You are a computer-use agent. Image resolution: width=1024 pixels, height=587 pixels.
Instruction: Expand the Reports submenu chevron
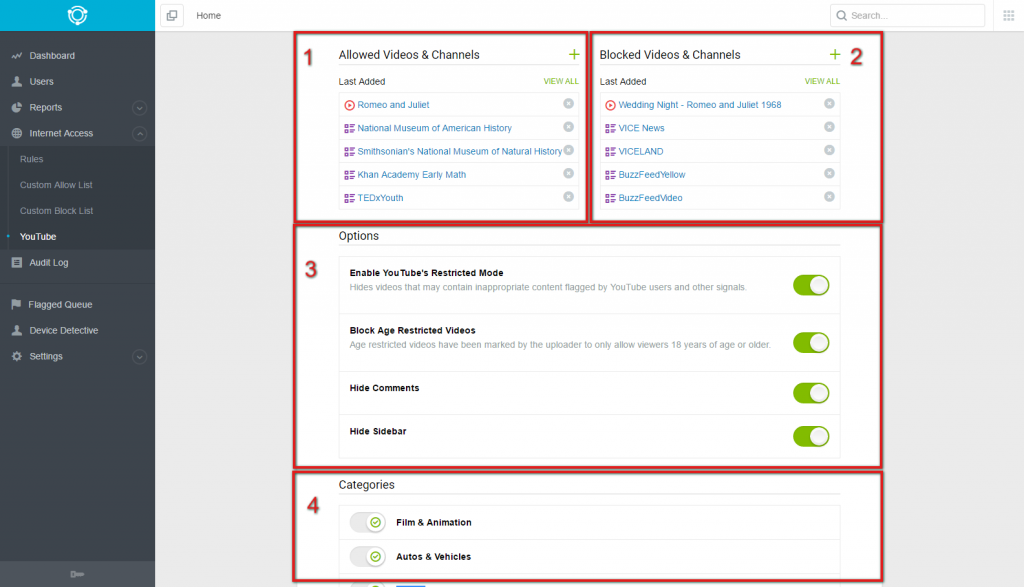pos(139,108)
